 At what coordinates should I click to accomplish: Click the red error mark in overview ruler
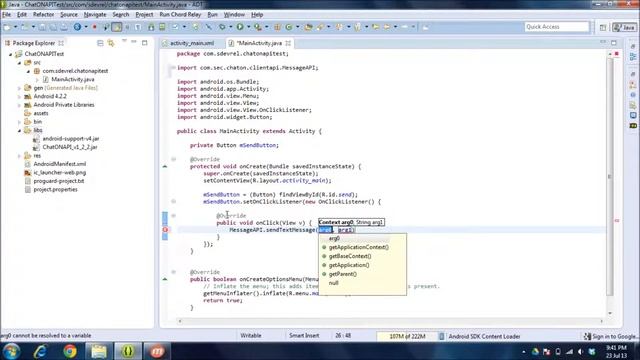[617, 220]
